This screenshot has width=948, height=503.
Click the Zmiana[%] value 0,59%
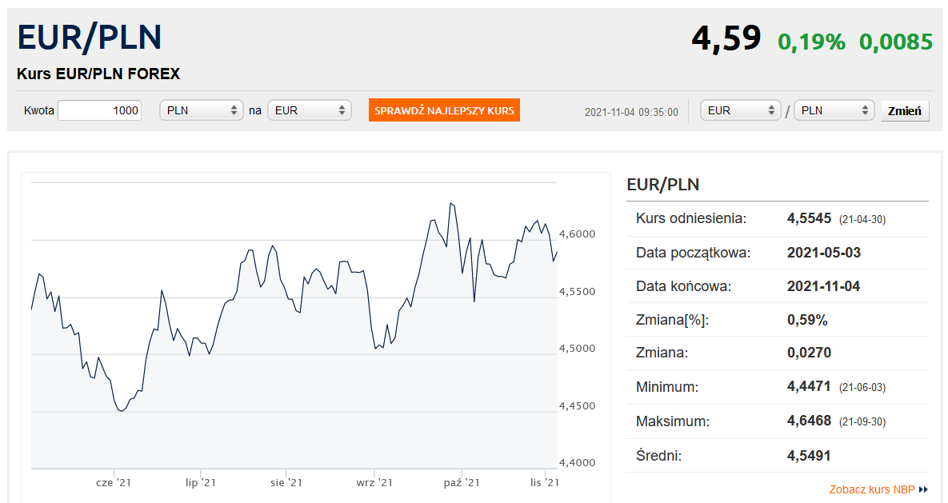pyautogui.click(x=807, y=320)
